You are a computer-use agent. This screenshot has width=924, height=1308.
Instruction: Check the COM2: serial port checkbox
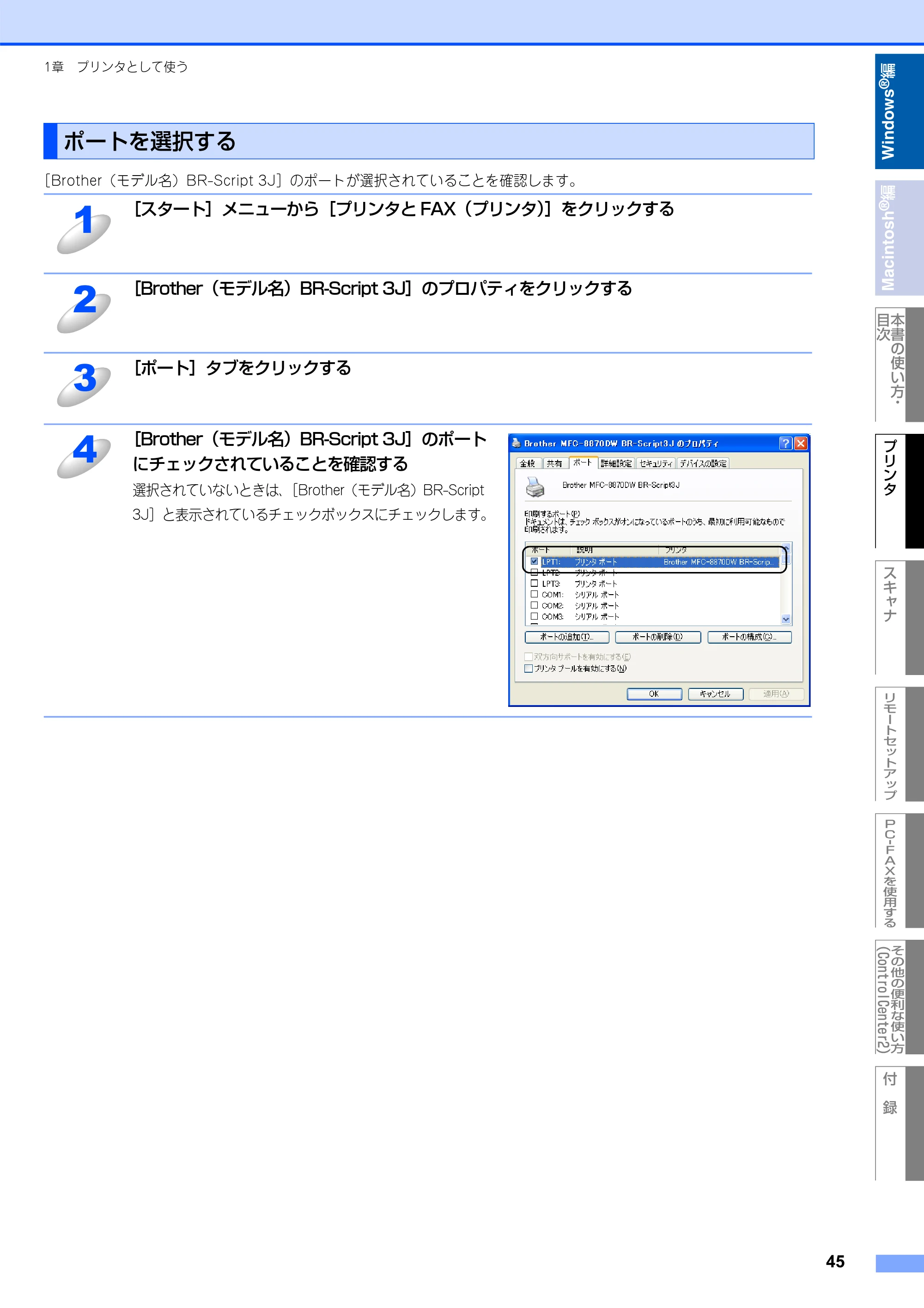[535, 605]
